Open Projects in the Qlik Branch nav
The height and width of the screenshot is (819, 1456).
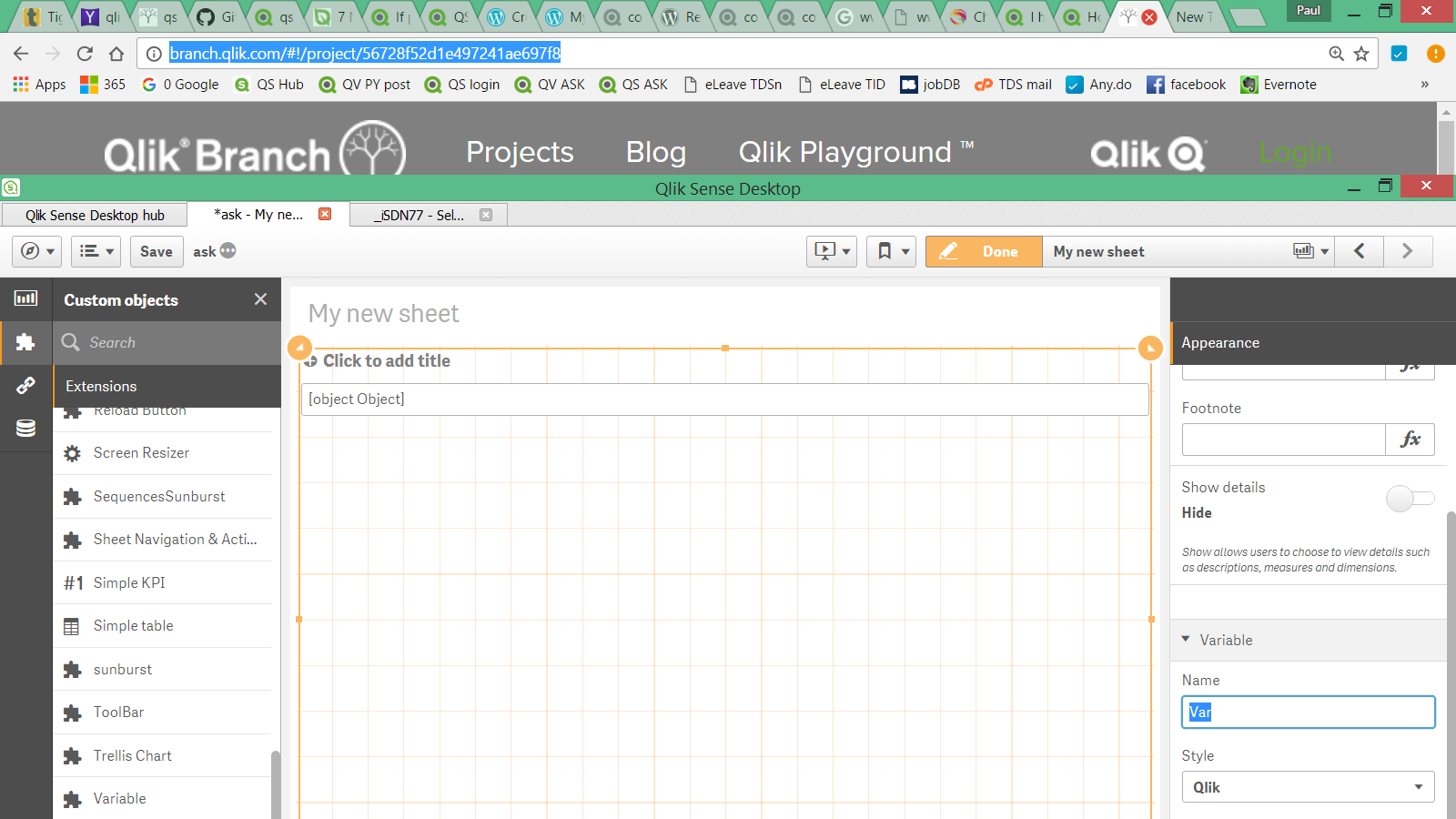(520, 152)
